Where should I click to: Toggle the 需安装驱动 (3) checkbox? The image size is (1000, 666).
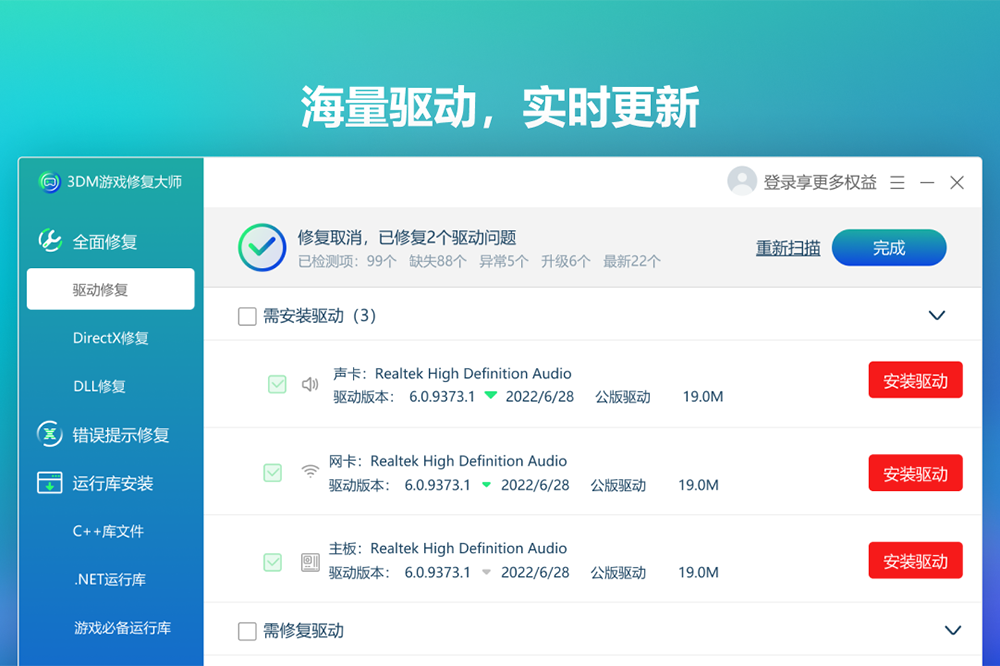[247, 316]
